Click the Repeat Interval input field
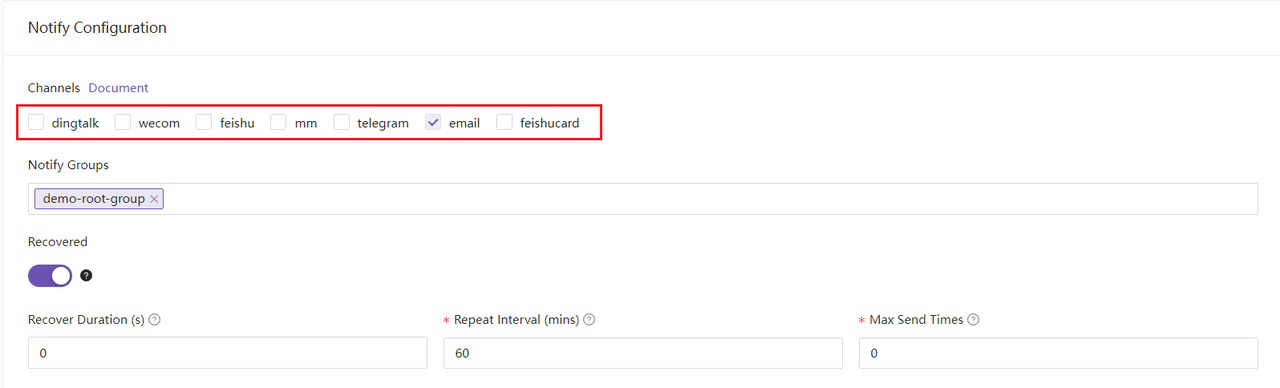Viewport: 1280px width, 388px height. 643,353
